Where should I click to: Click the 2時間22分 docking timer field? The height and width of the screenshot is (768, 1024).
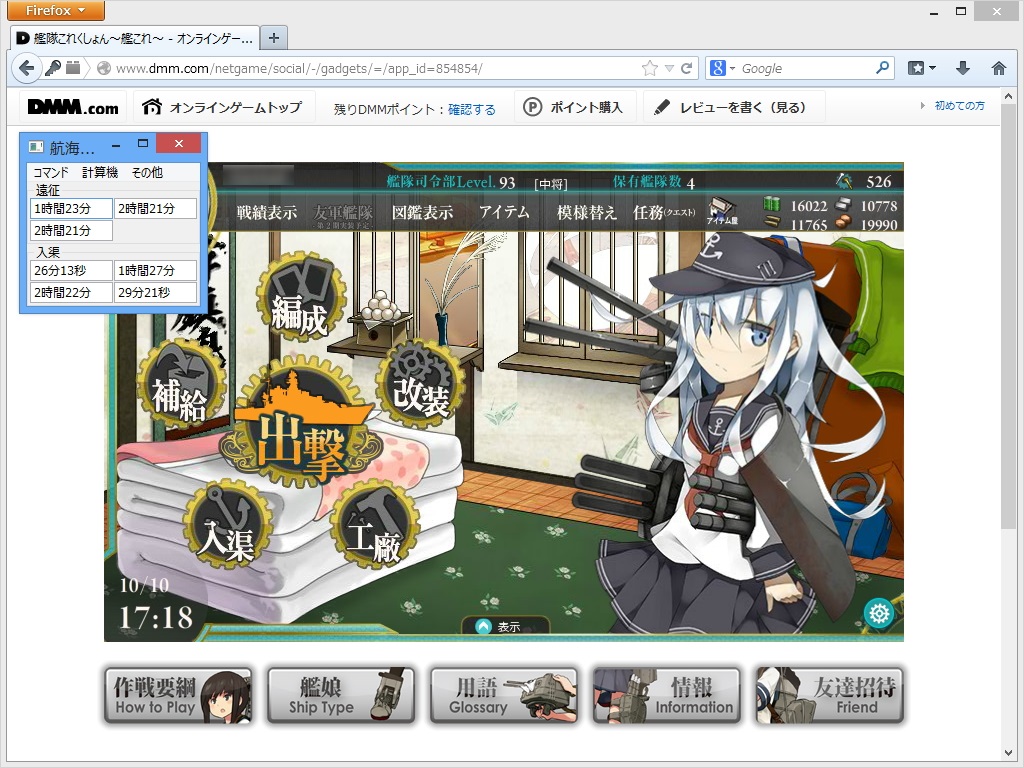coord(71,292)
